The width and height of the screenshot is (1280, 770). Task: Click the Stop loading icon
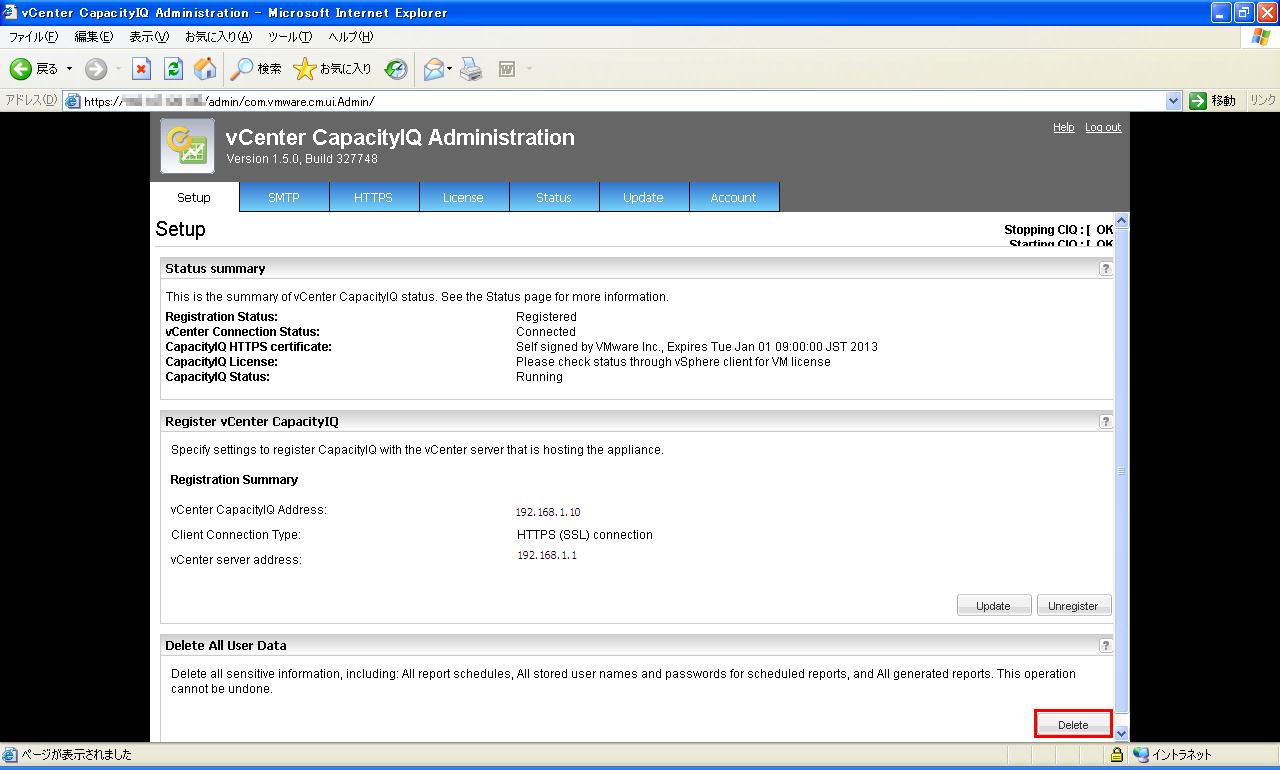tap(142, 69)
